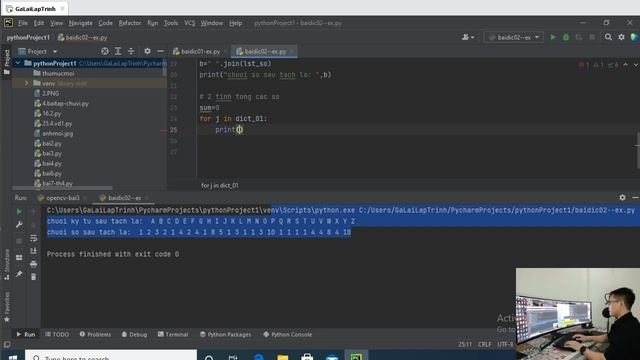Image resolution: width=640 pixels, height=360 pixels.
Task: Collapse the pythonProject1 root folder
Action: tap(18, 63)
